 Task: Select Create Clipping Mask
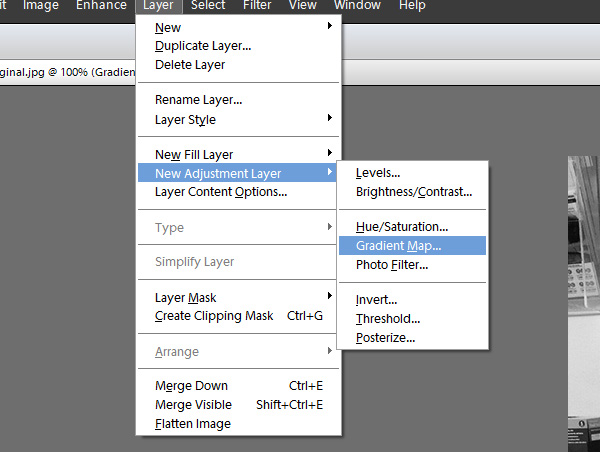238,316
